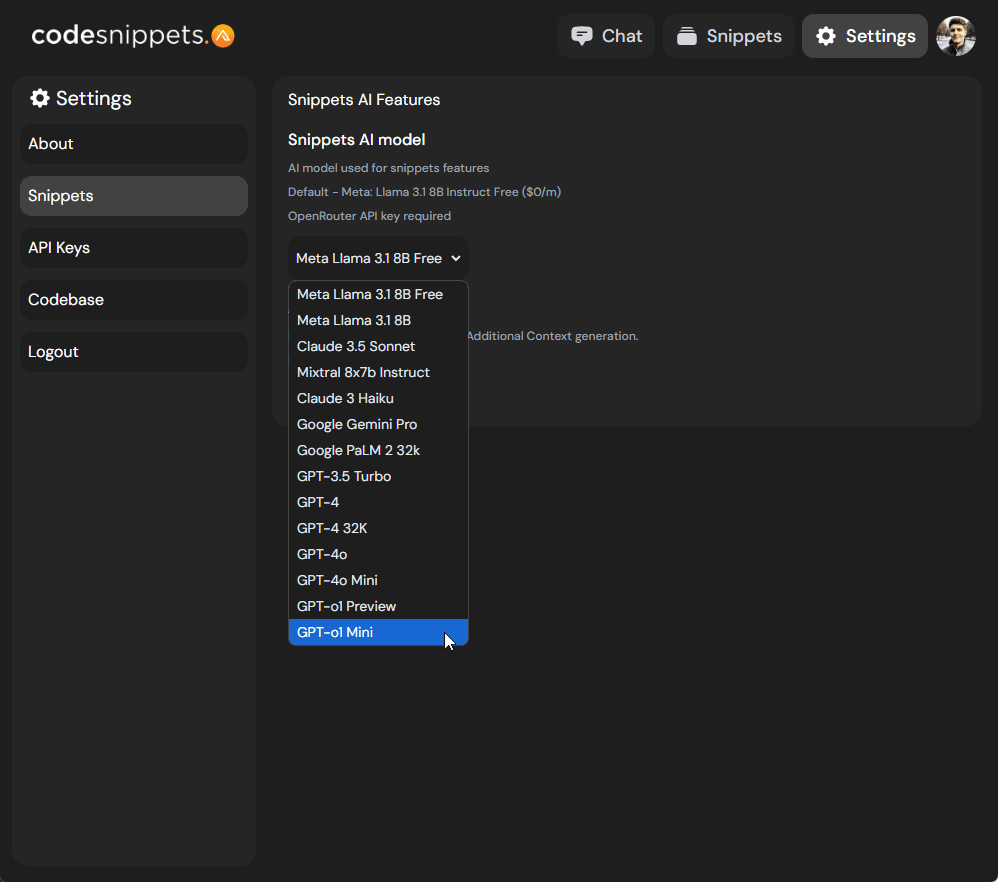Go to the Snippets page from header
Screen dimensions: 998x882
(729, 36)
